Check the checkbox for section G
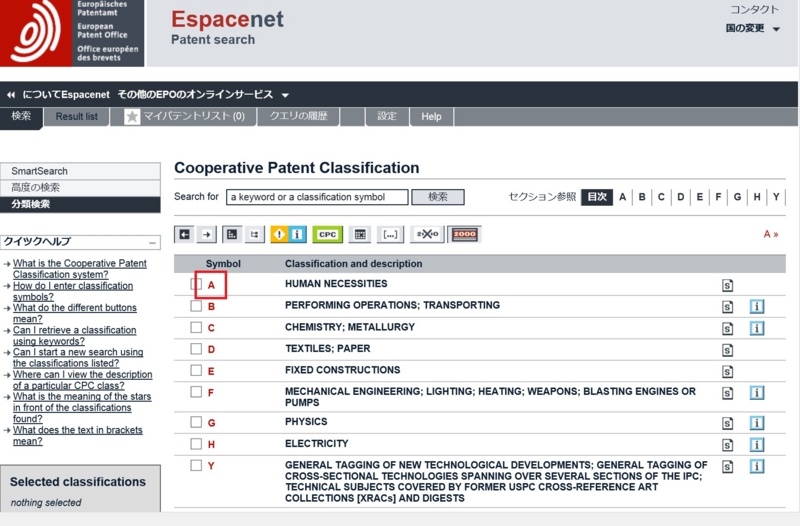Image resolution: width=800 pixels, height=526 pixels. (x=196, y=421)
